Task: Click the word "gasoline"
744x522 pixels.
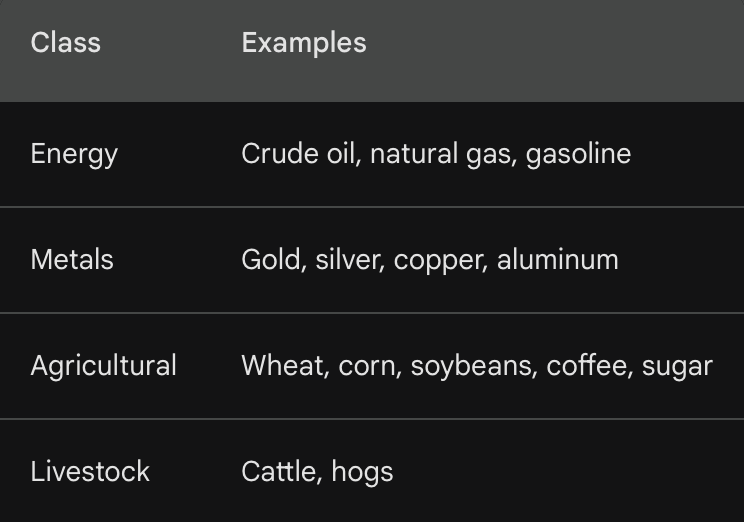Action: pyautogui.click(x=578, y=154)
